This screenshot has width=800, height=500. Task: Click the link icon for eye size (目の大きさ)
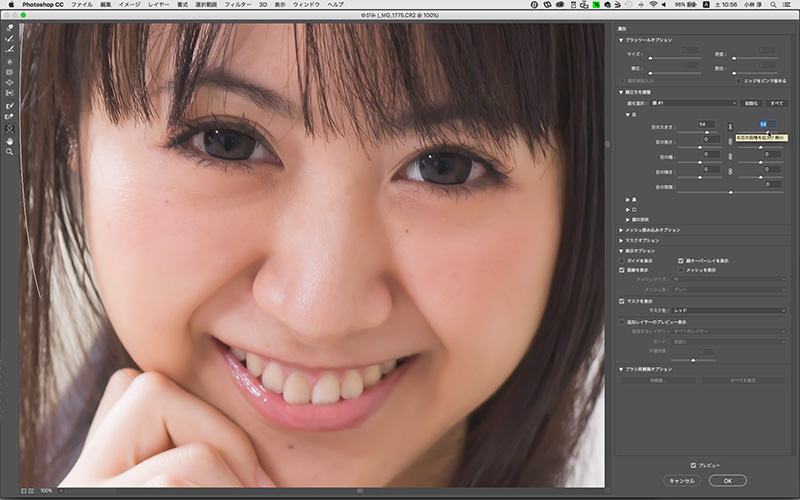730,127
